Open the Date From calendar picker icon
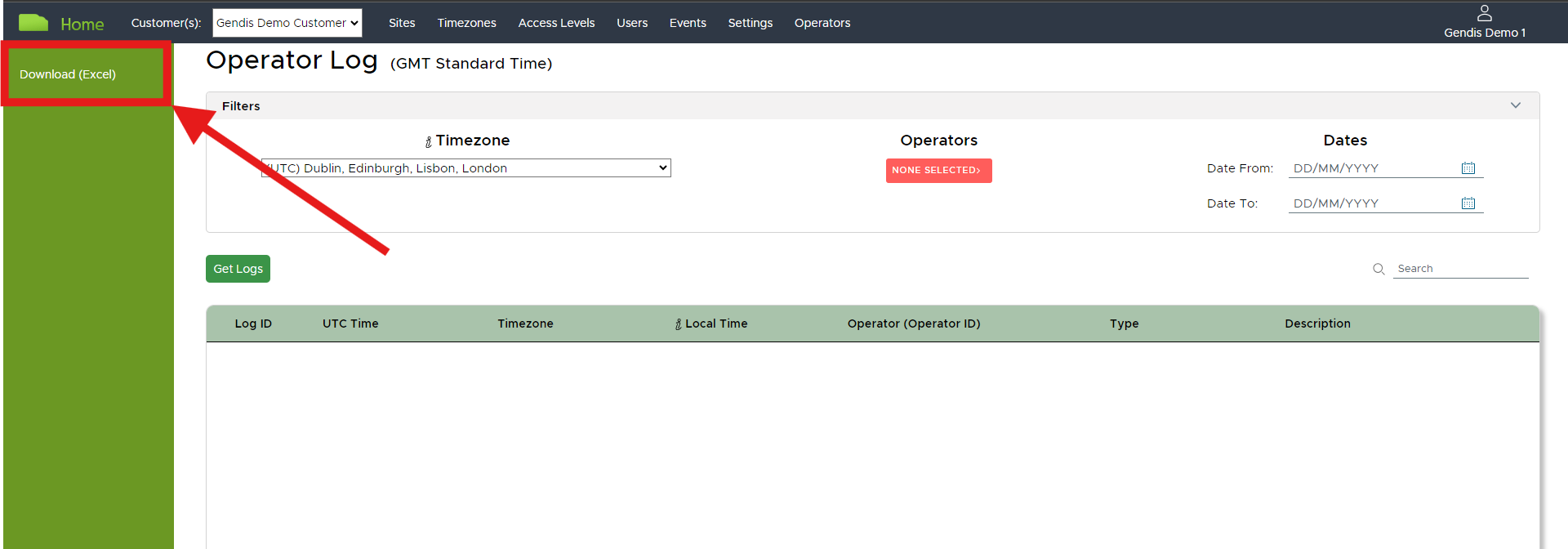Viewport: 1568px width, 549px height. pyautogui.click(x=1468, y=168)
